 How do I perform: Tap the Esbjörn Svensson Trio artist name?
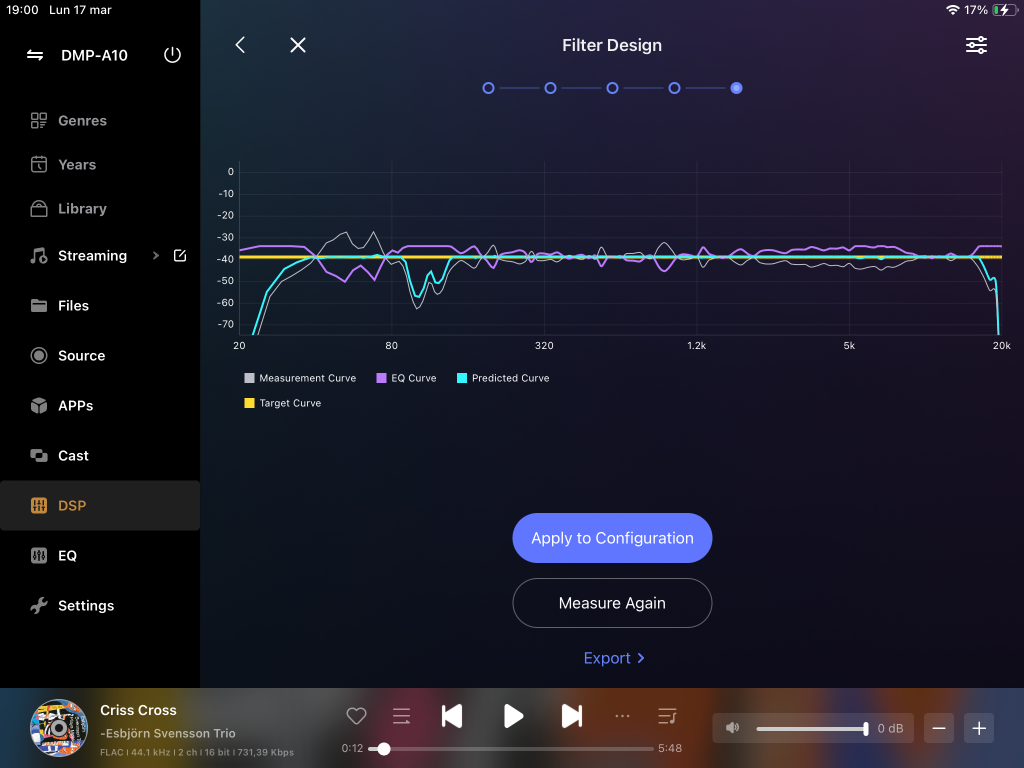(x=168, y=733)
